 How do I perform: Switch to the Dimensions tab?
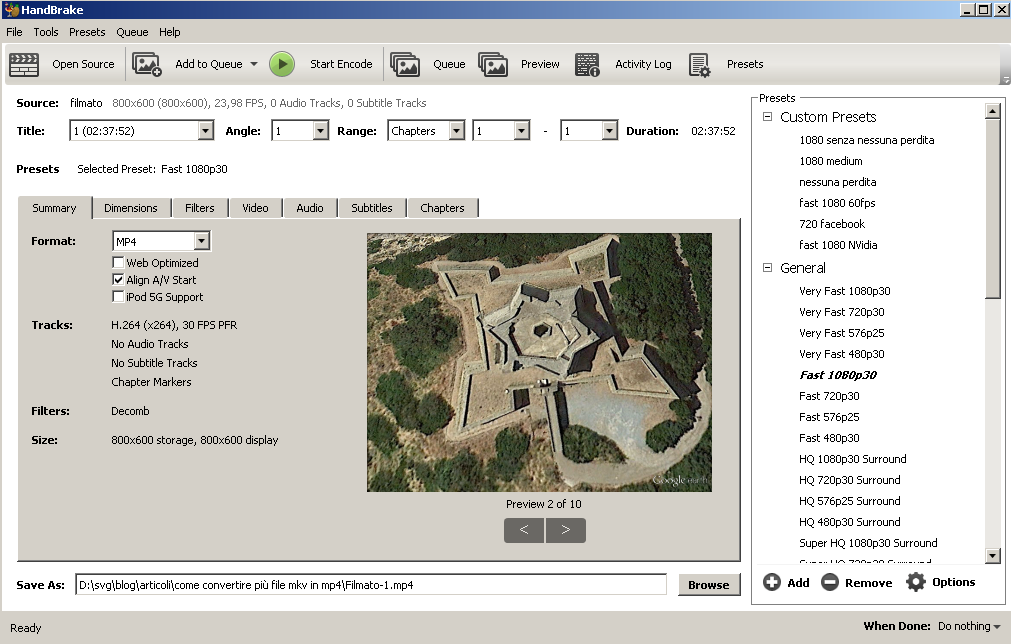click(x=131, y=208)
